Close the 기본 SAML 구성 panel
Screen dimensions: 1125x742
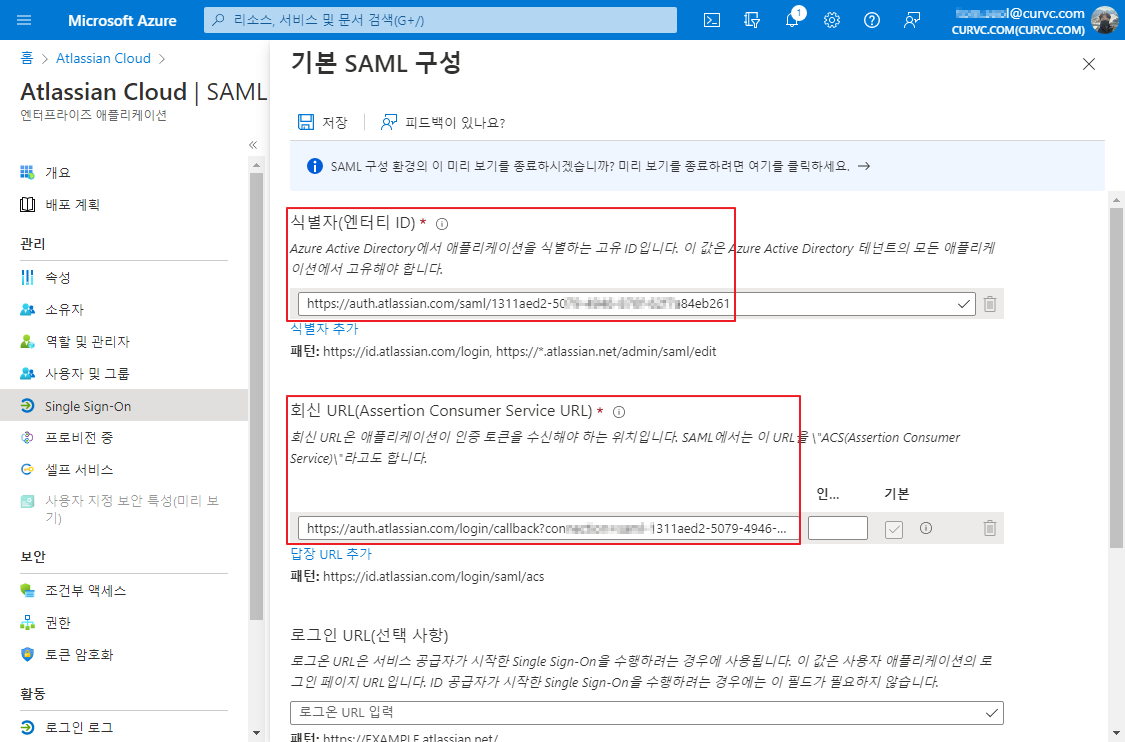point(1088,65)
